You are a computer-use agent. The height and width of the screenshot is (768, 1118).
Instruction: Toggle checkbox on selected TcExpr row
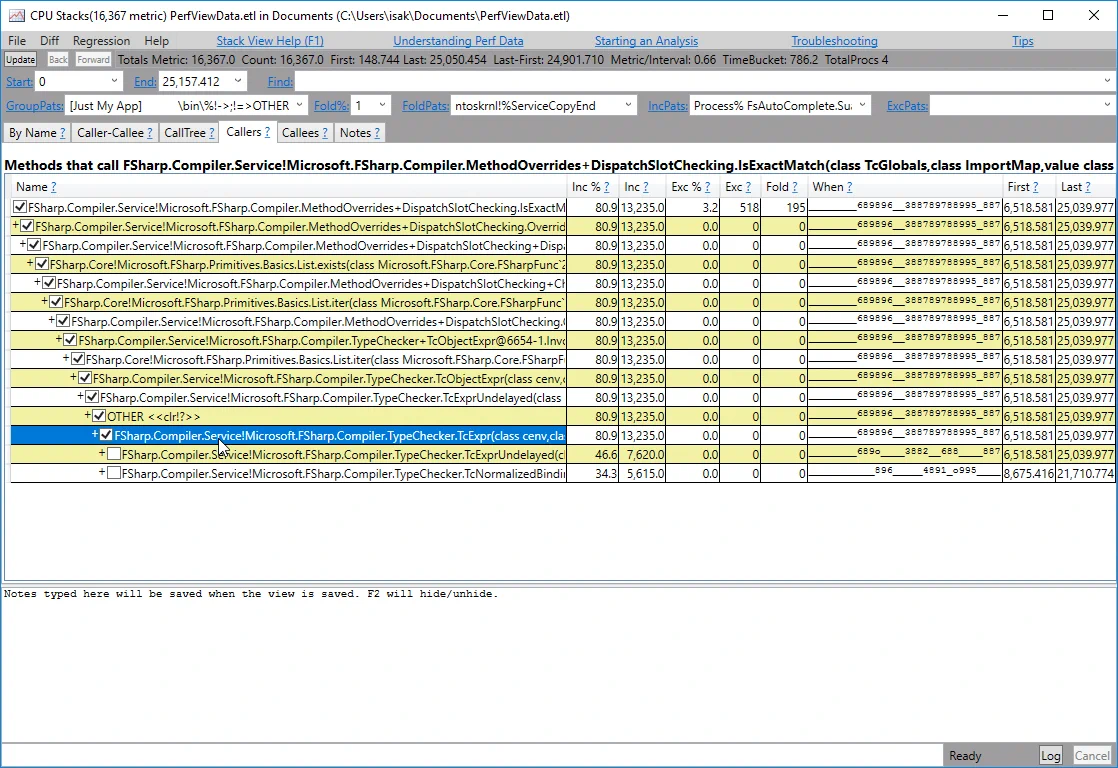(x=106, y=435)
